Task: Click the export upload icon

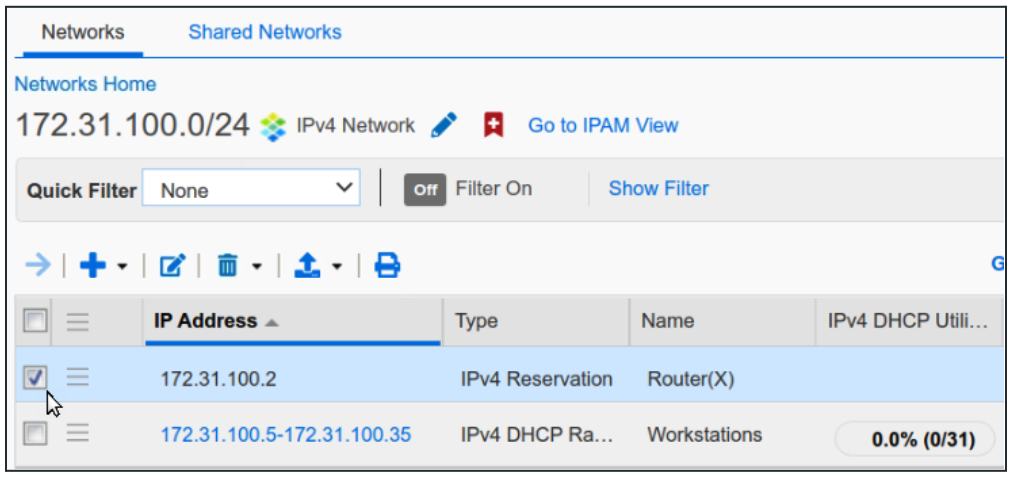Action: click(x=306, y=266)
